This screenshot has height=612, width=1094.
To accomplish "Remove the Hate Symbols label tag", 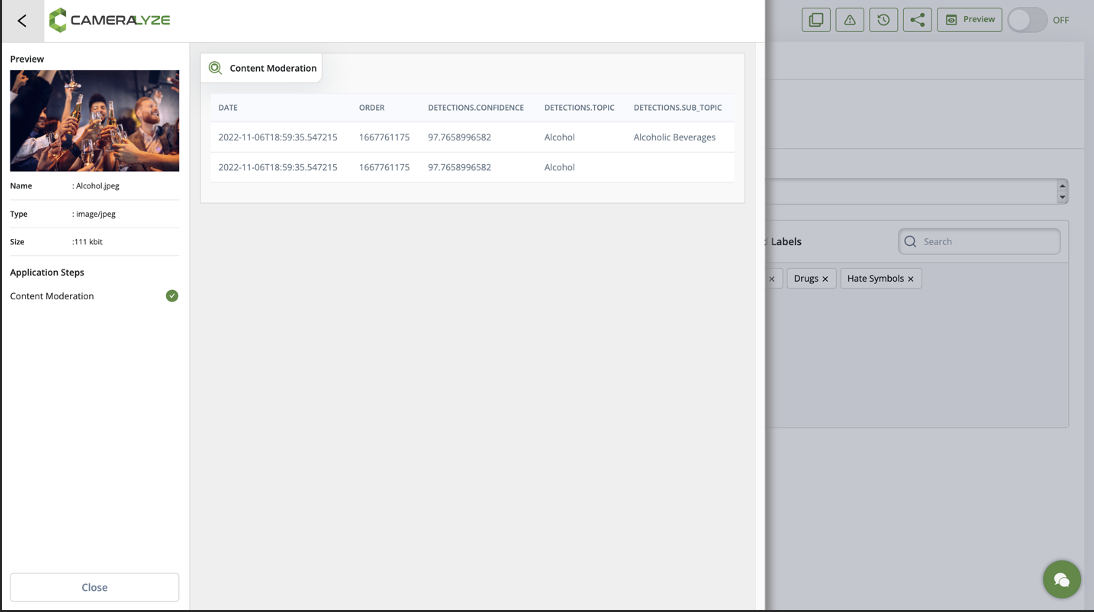I will coord(911,279).
